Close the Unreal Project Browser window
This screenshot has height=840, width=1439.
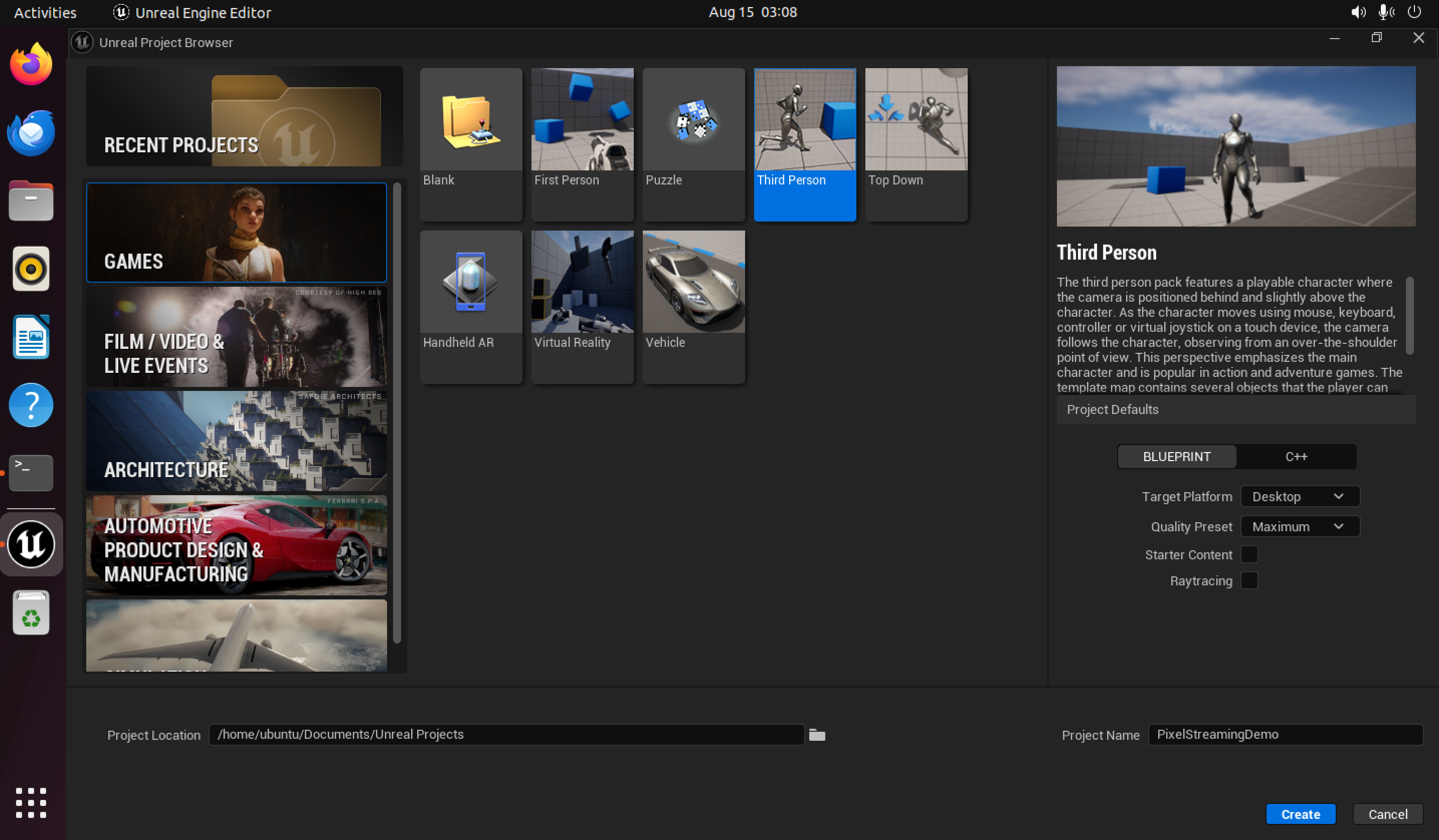[1418, 38]
